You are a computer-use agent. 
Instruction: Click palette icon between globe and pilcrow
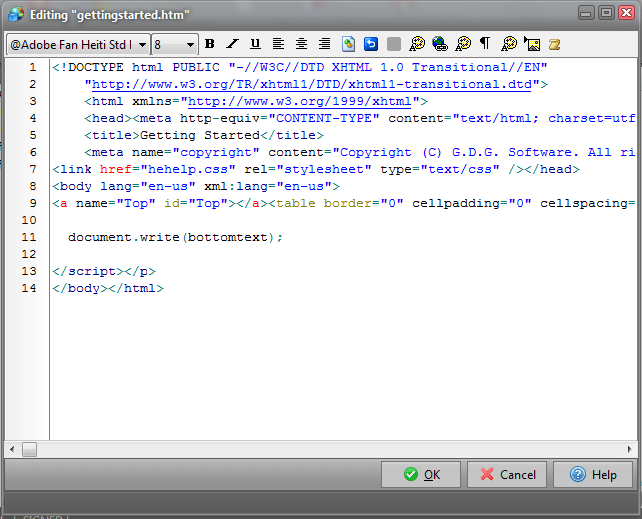[463, 44]
